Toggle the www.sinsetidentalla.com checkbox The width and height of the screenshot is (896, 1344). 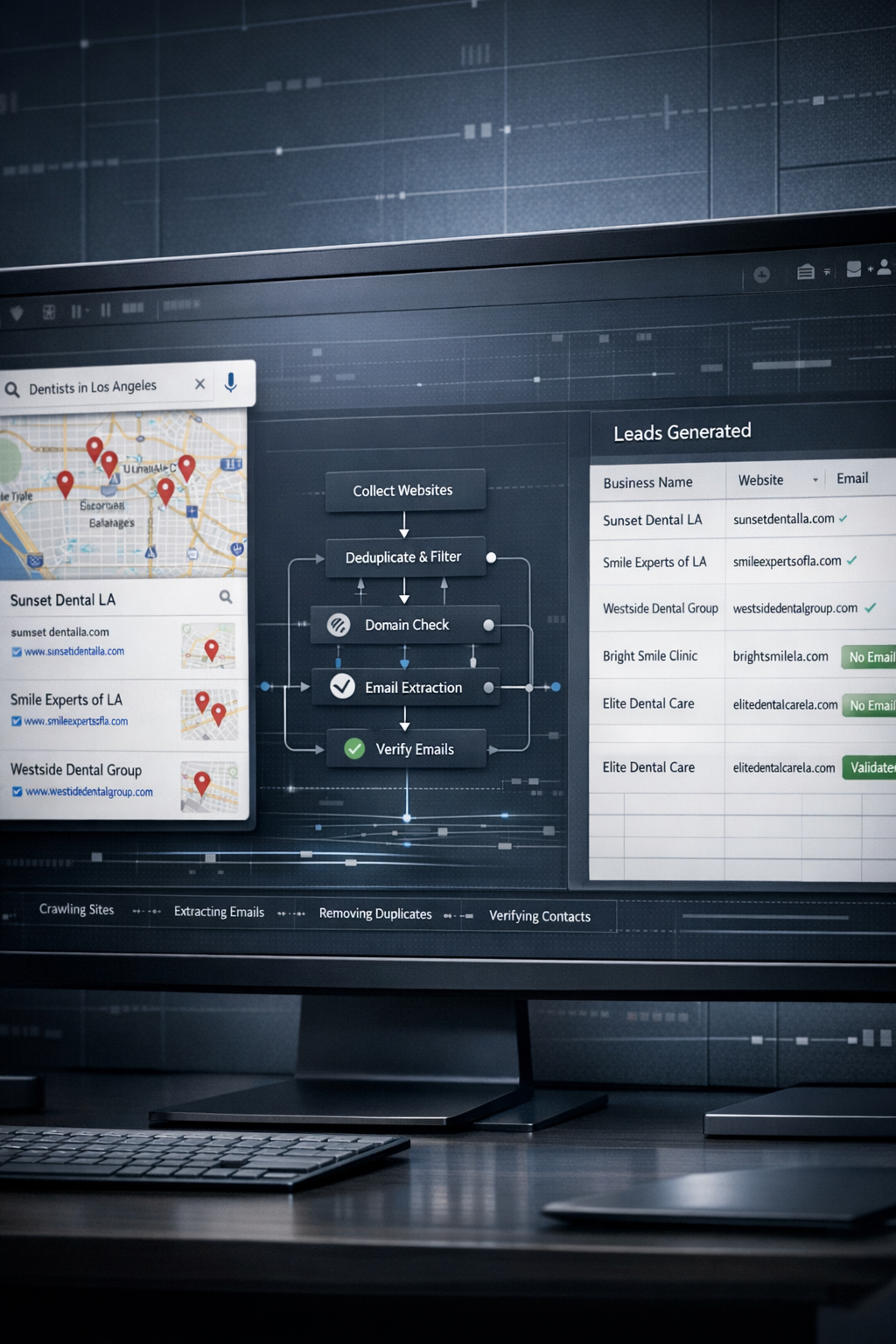(17, 652)
